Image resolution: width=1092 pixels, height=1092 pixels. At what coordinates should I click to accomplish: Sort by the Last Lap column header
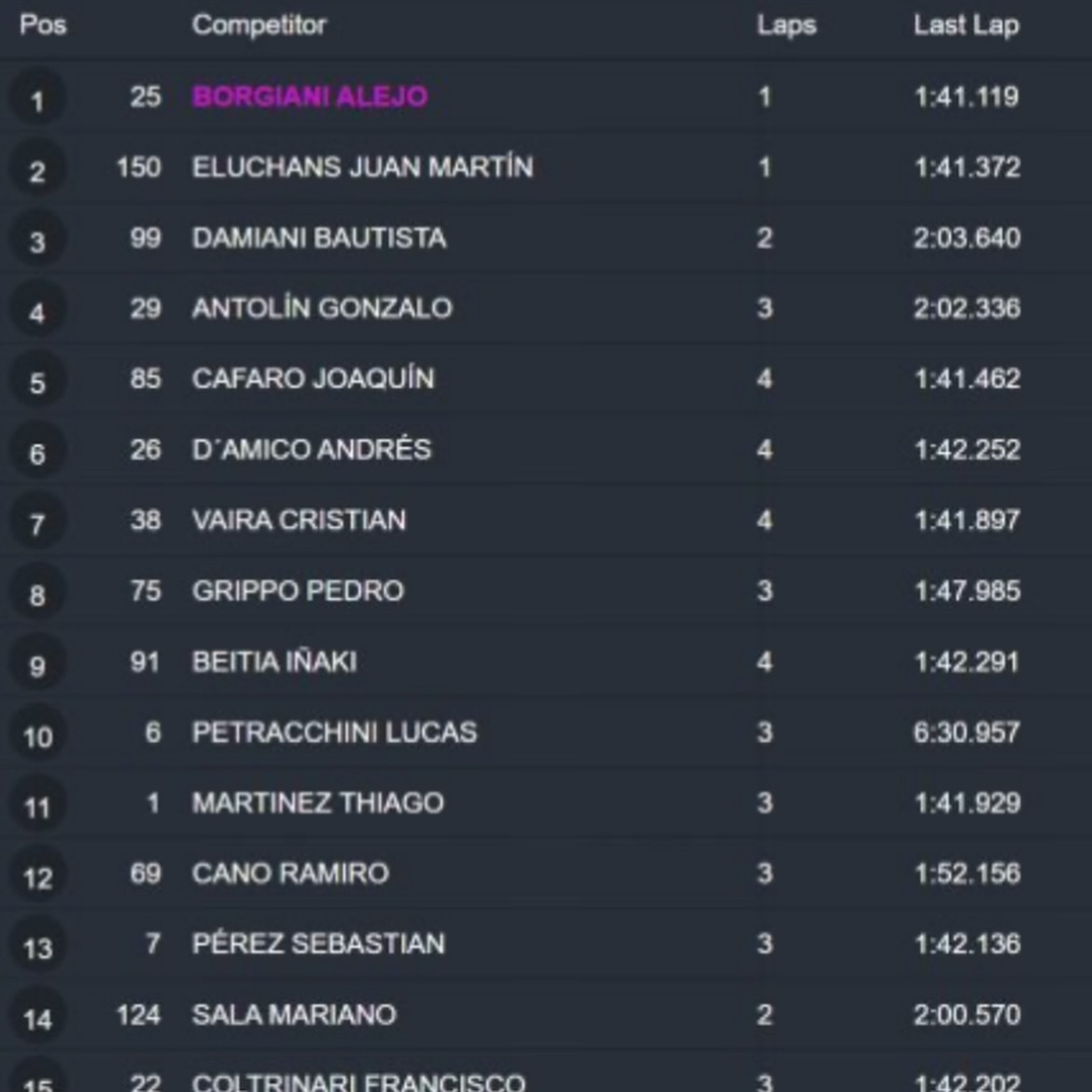[x=967, y=25]
